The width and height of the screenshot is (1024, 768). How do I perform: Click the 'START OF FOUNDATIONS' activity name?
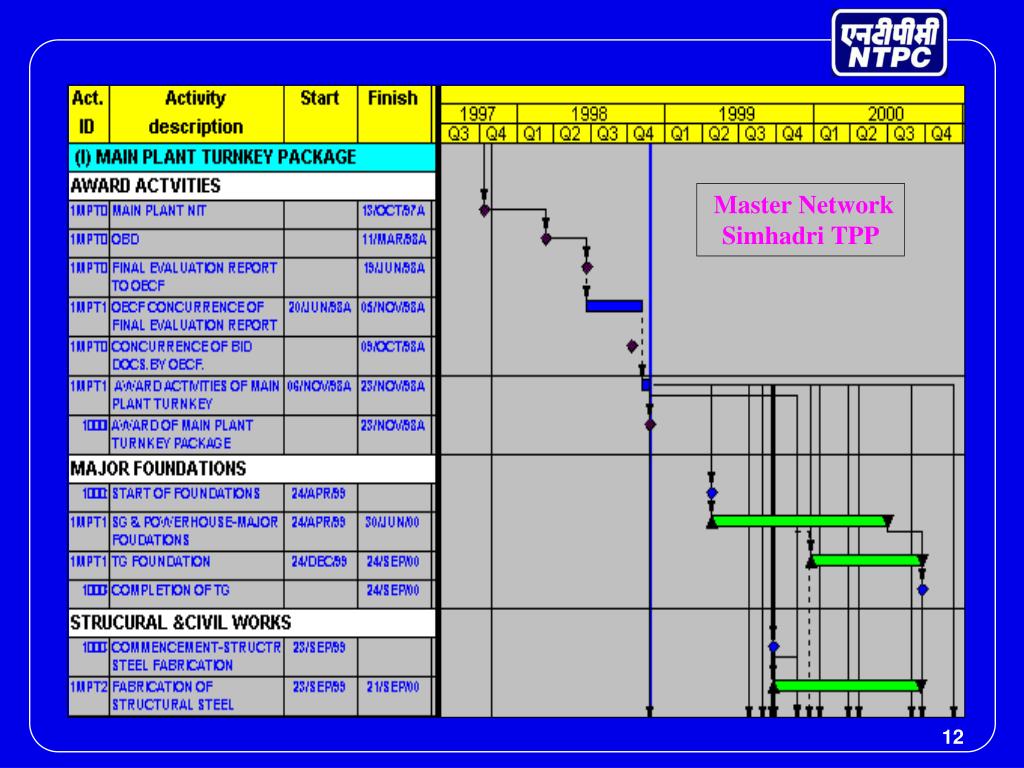pos(186,494)
